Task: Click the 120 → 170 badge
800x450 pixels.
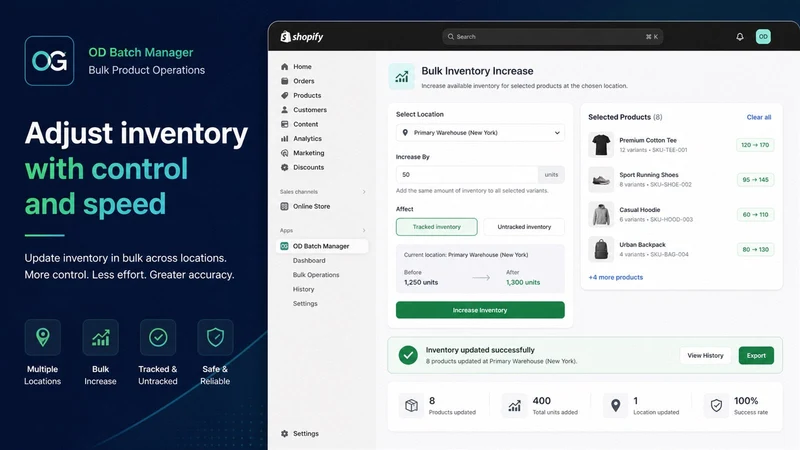Action: coord(755,145)
